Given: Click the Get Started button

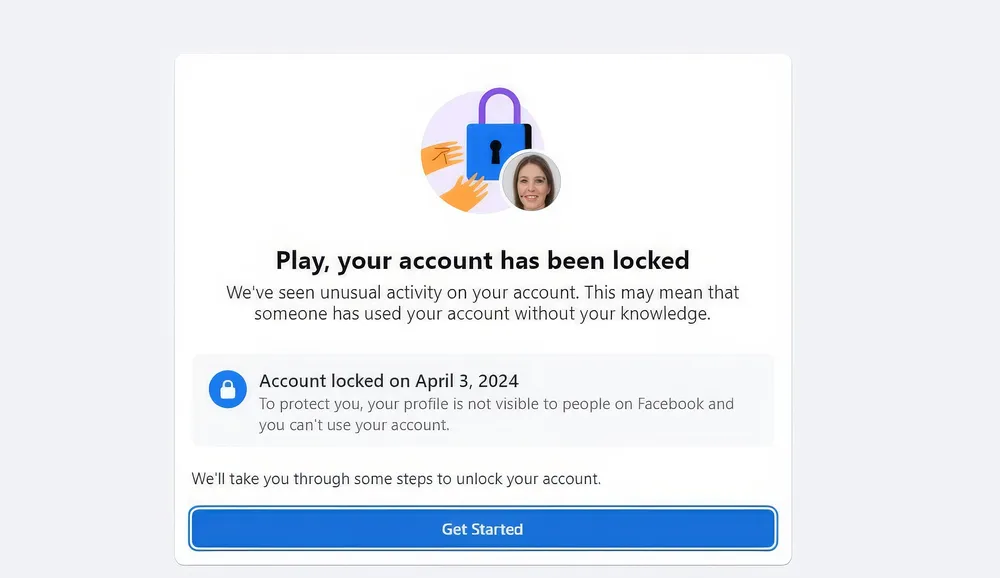Looking at the screenshot, I should point(483,529).
